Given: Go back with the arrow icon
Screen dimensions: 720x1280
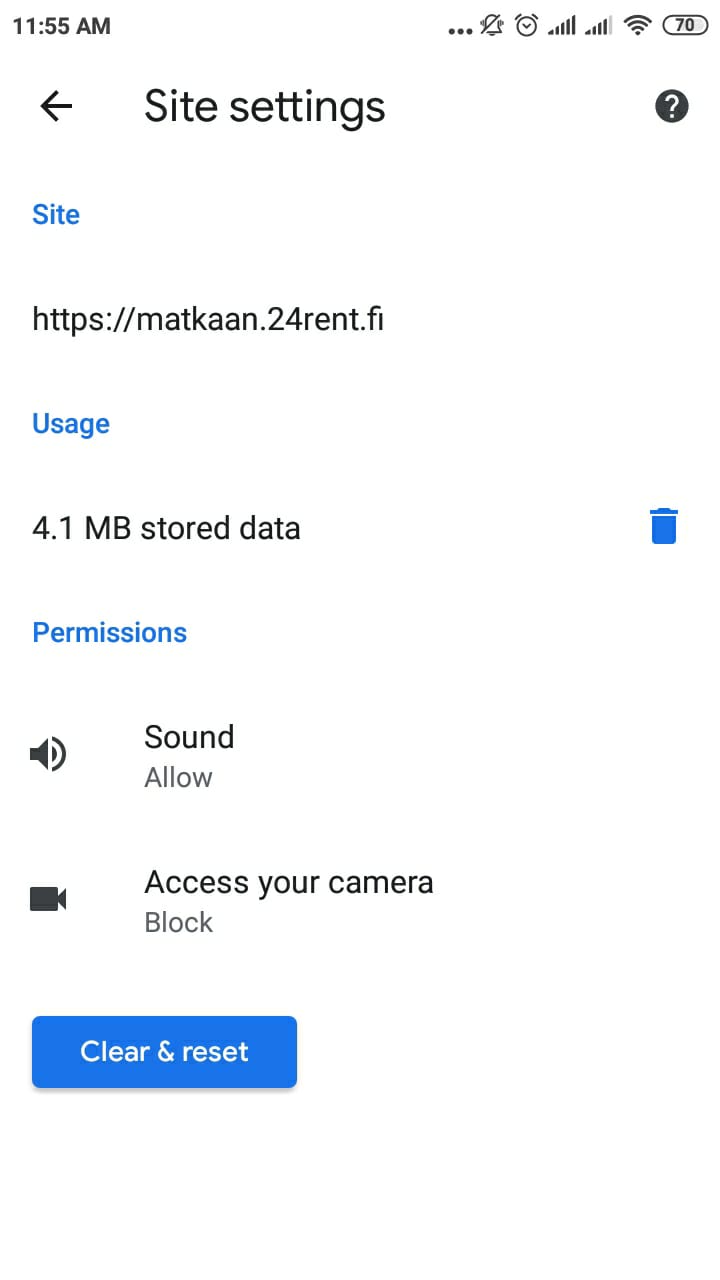Looking at the screenshot, I should click(x=56, y=106).
